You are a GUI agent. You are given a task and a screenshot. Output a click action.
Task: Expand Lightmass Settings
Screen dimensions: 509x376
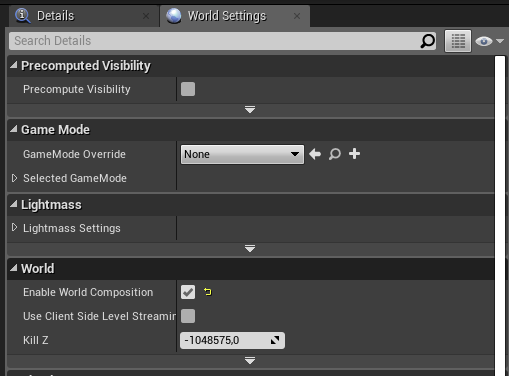(14, 228)
